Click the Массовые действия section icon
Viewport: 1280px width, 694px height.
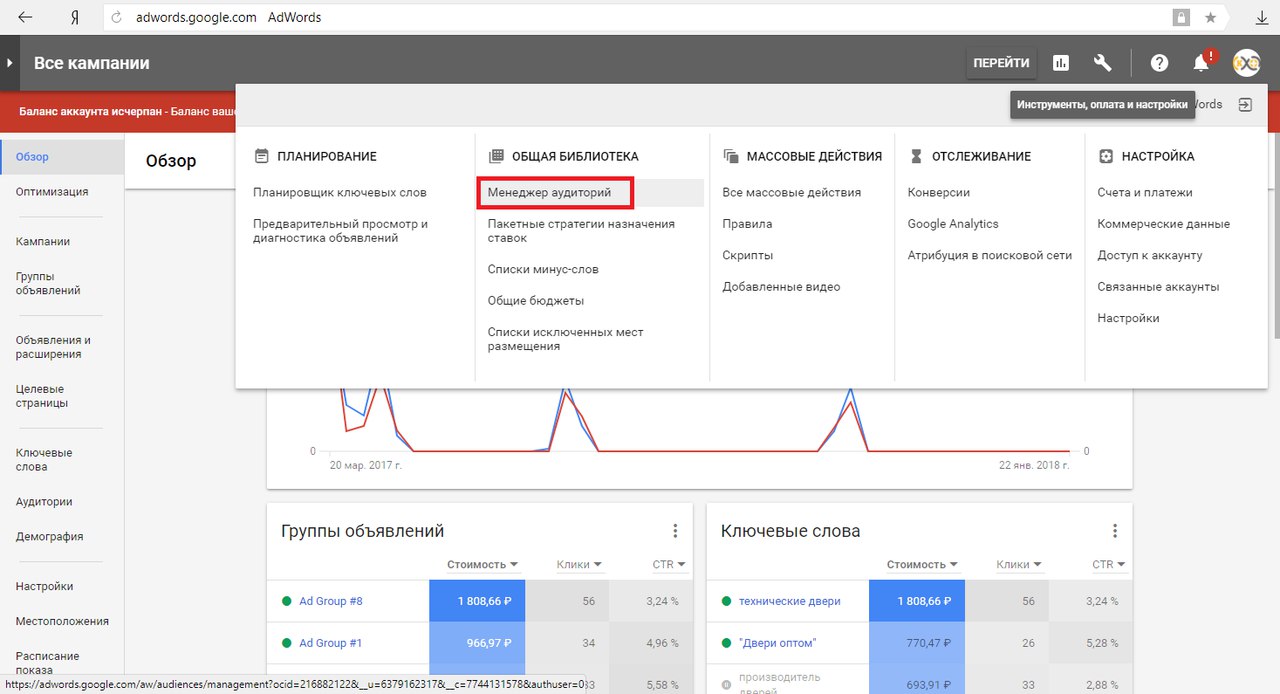(730, 156)
